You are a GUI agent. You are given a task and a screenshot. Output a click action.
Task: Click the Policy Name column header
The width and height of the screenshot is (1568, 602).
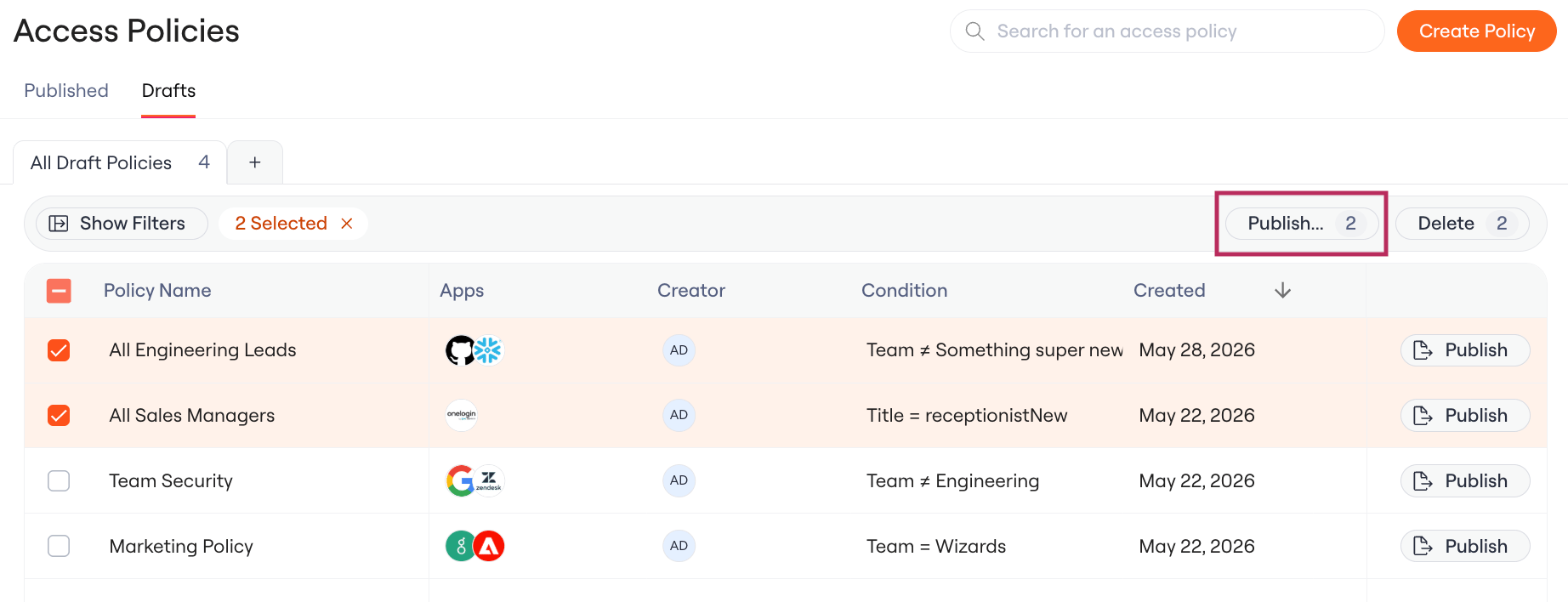click(157, 291)
